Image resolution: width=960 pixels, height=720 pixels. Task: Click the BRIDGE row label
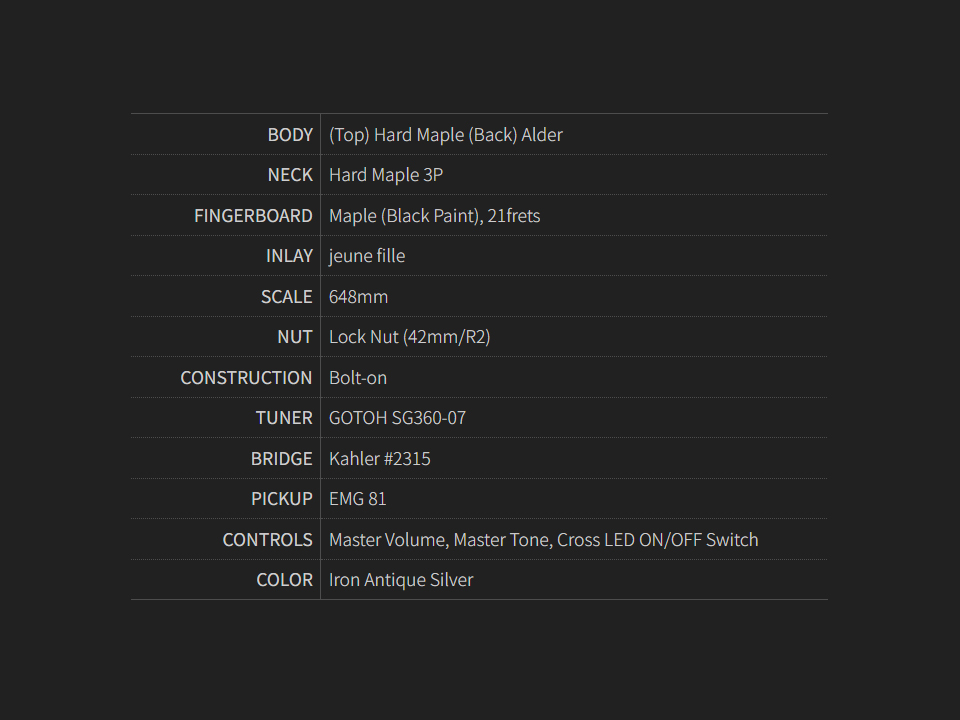point(281,459)
